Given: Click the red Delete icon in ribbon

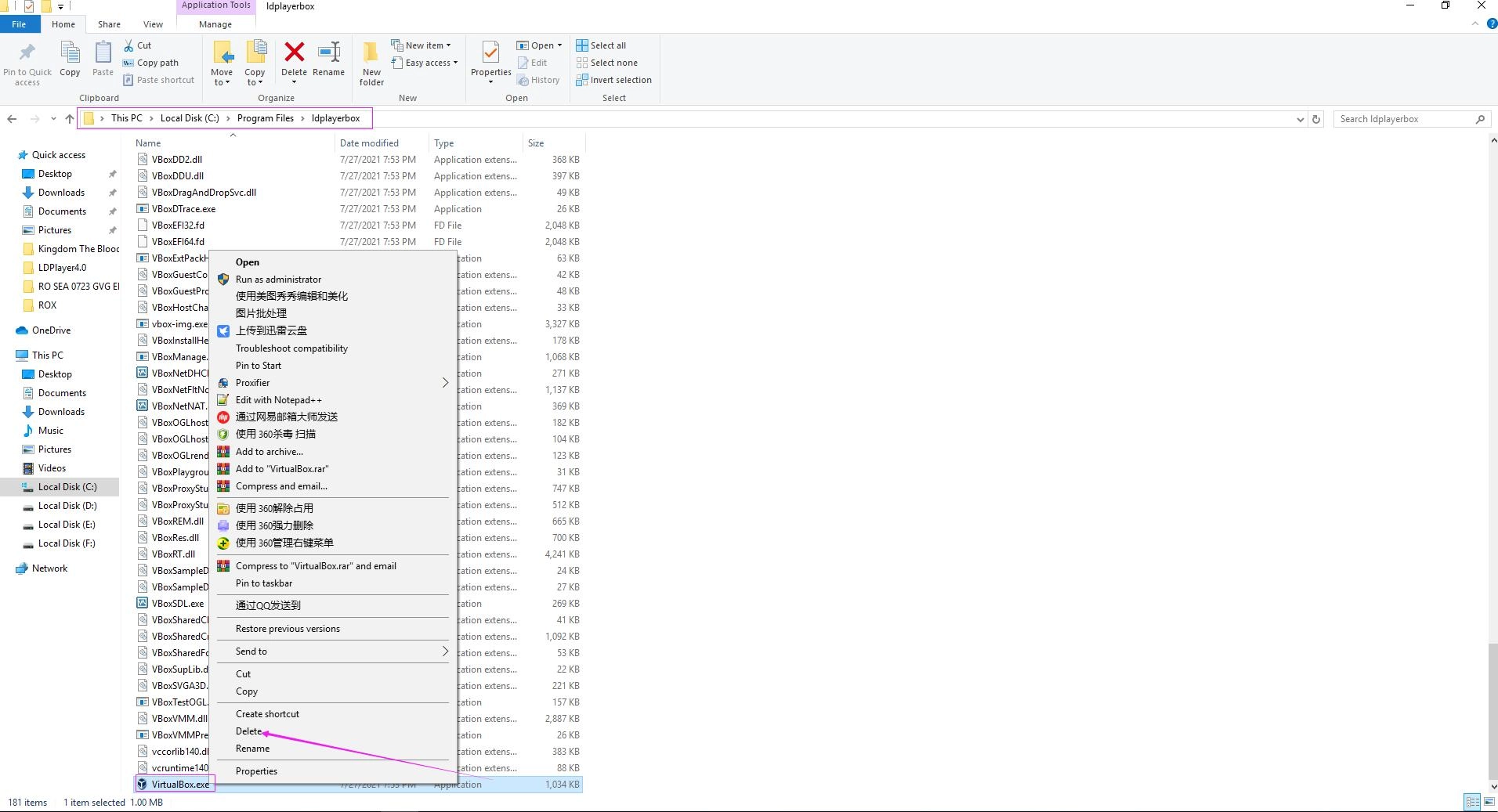Looking at the screenshot, I should coord(295,52).
